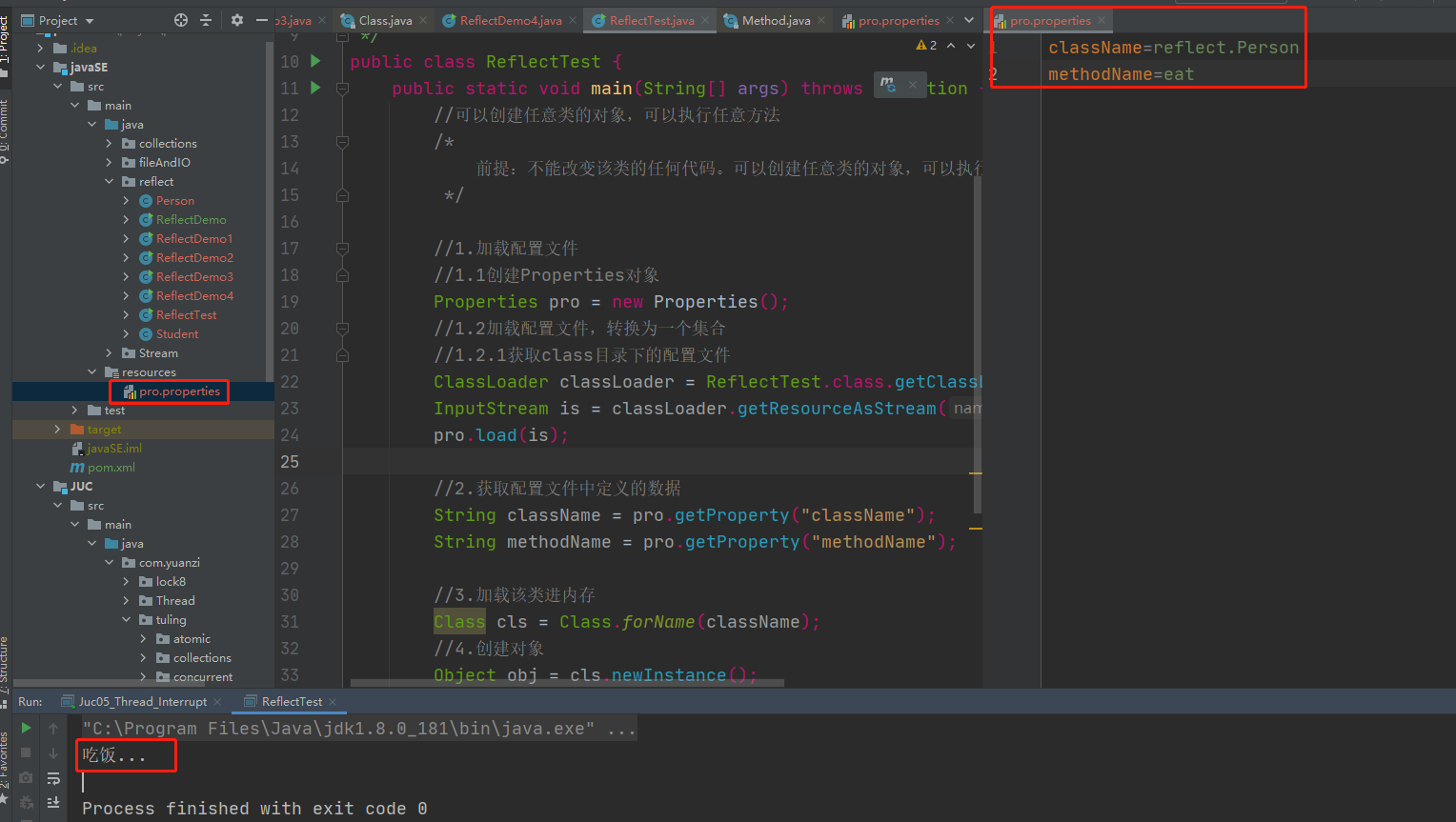Select Student class in project tree
Screen dimensions: 1456x822
pos(177,333)
